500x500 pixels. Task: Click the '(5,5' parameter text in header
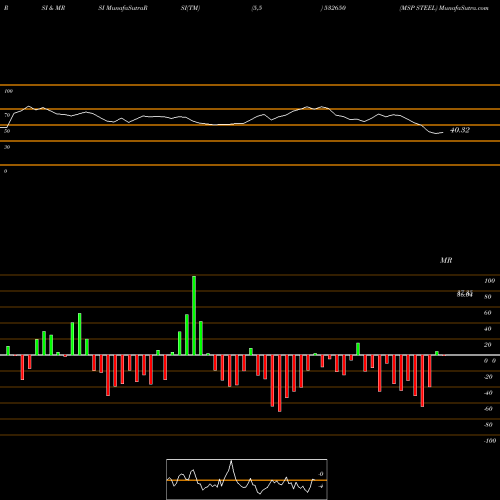pyautogui.click(x=257, y=8)
